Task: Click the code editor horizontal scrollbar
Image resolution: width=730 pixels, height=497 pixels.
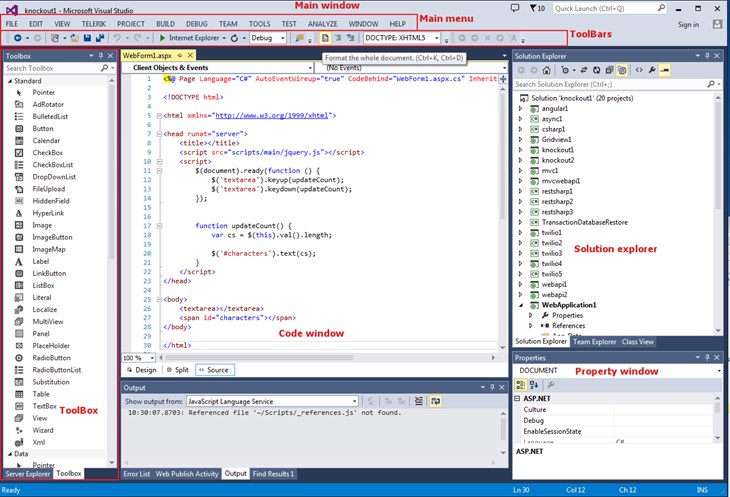Action: 259,357
